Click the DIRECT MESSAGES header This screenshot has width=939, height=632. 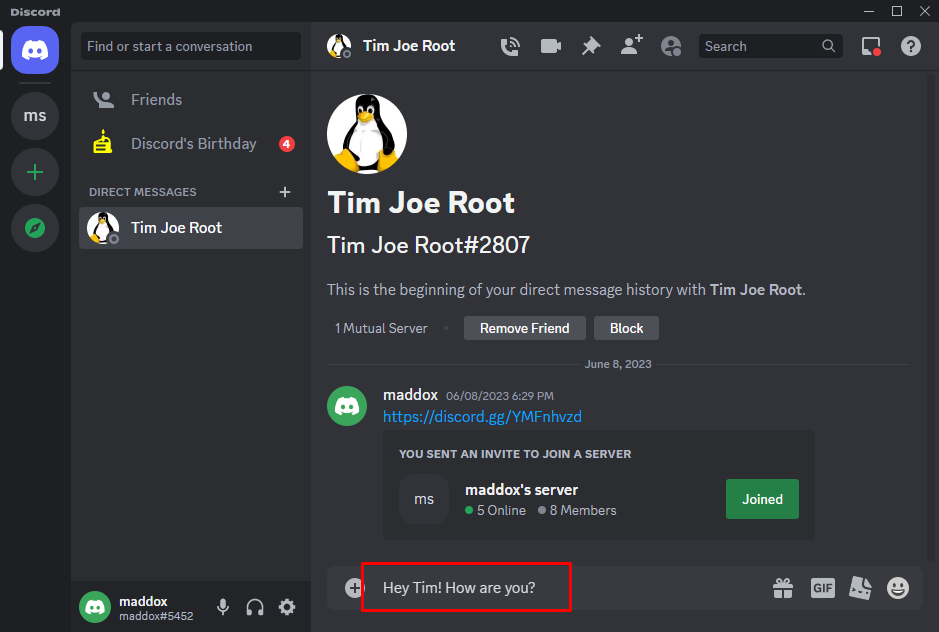(143, 192)
